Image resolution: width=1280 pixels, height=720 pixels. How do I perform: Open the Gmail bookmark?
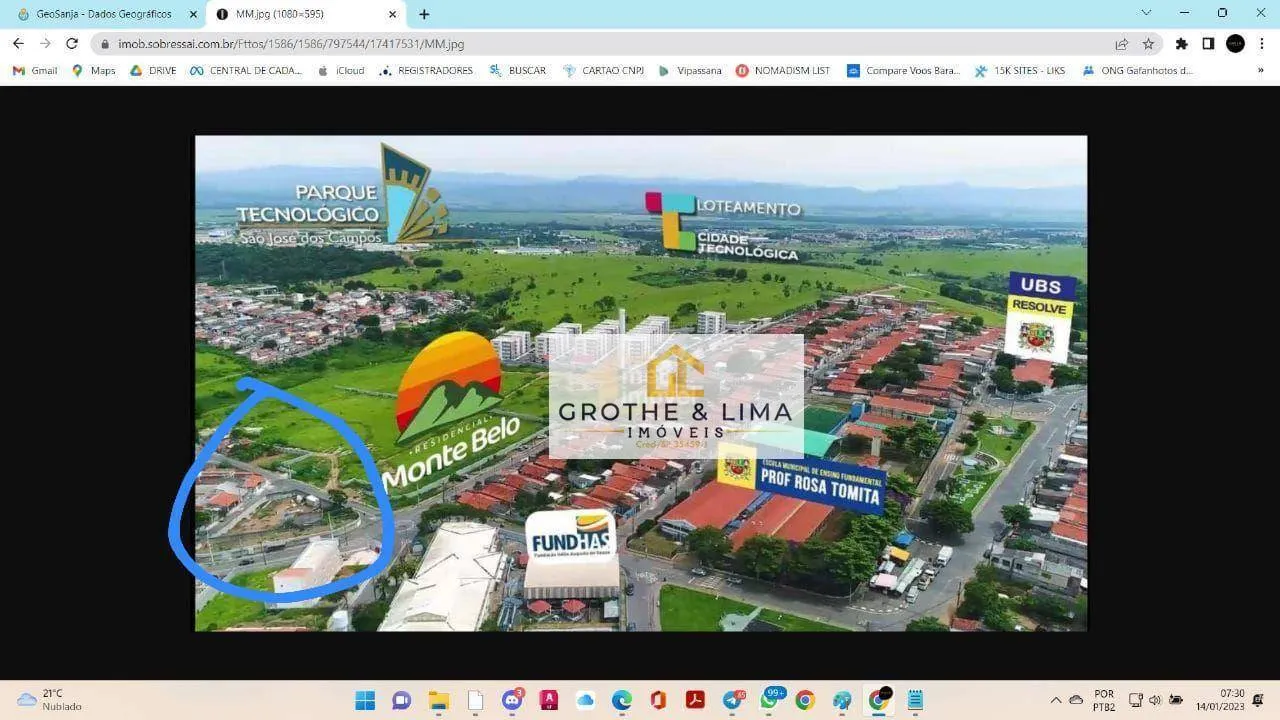35,71
